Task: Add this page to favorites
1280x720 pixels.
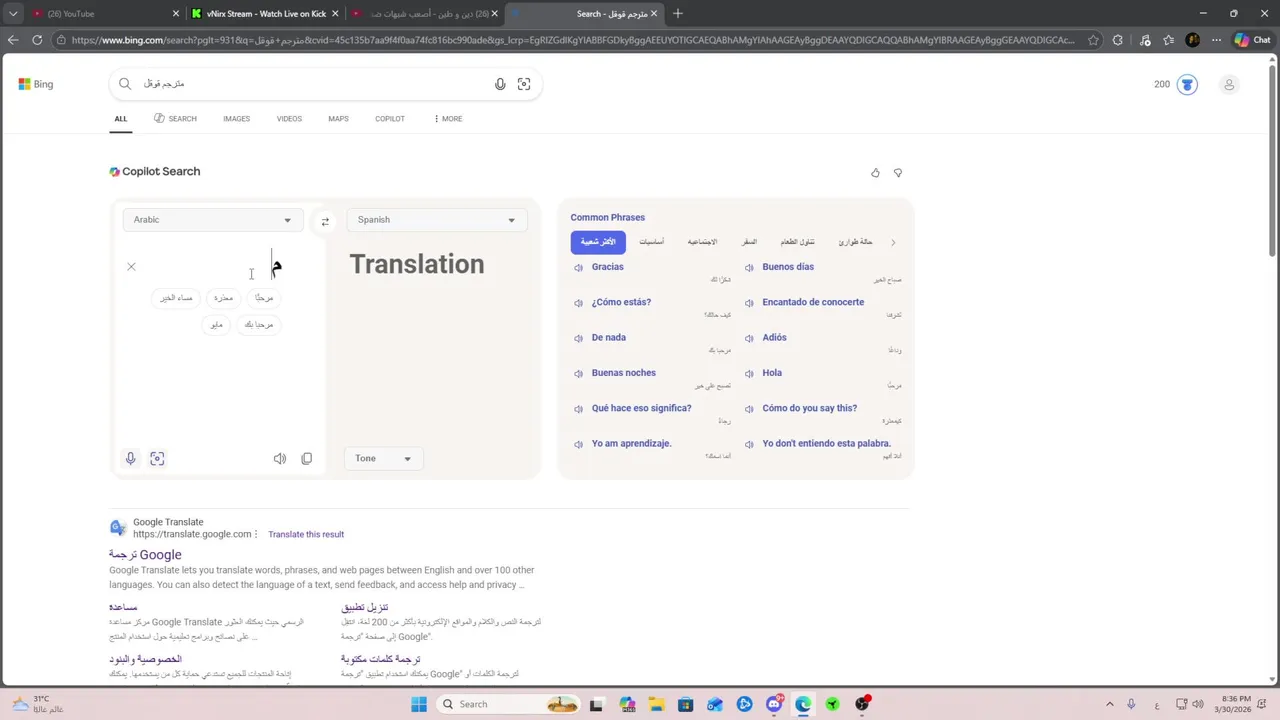Action: (x=1093, y=40)
